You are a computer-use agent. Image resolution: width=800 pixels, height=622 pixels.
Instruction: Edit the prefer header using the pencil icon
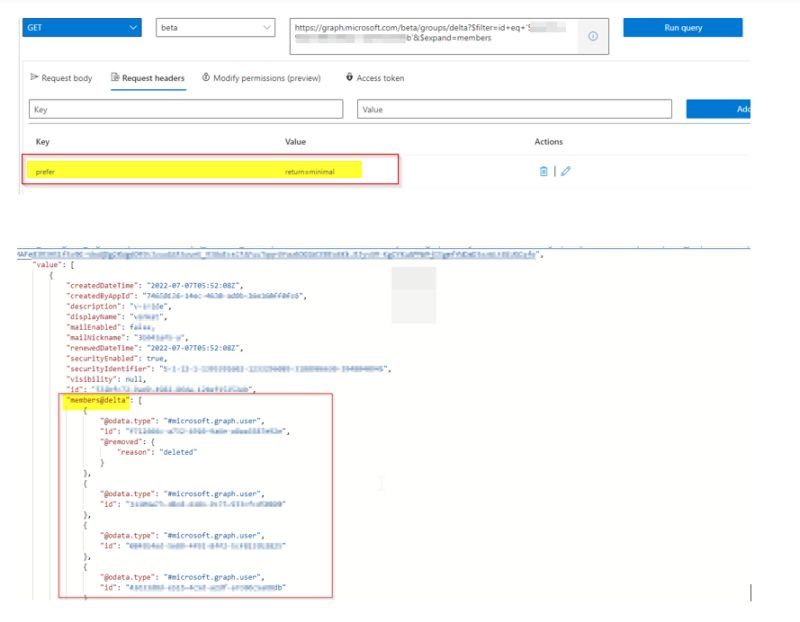pos(566,170)
